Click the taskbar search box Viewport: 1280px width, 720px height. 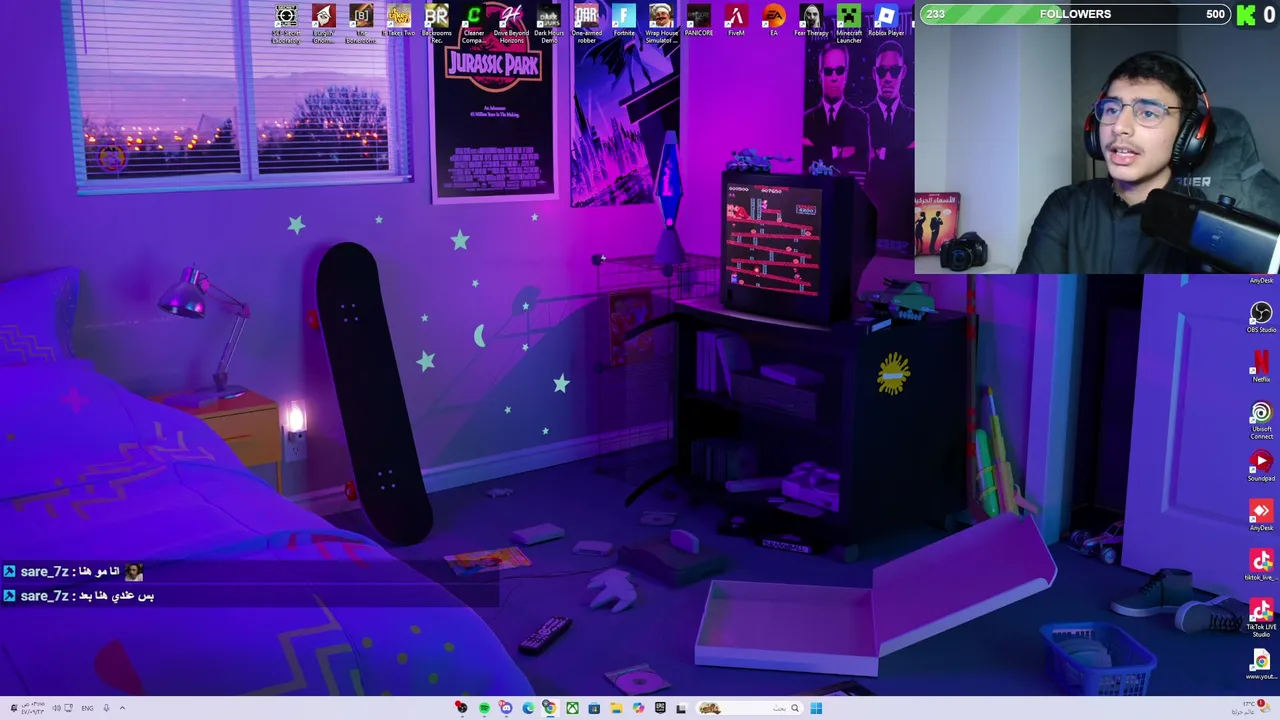pos(750,708)
